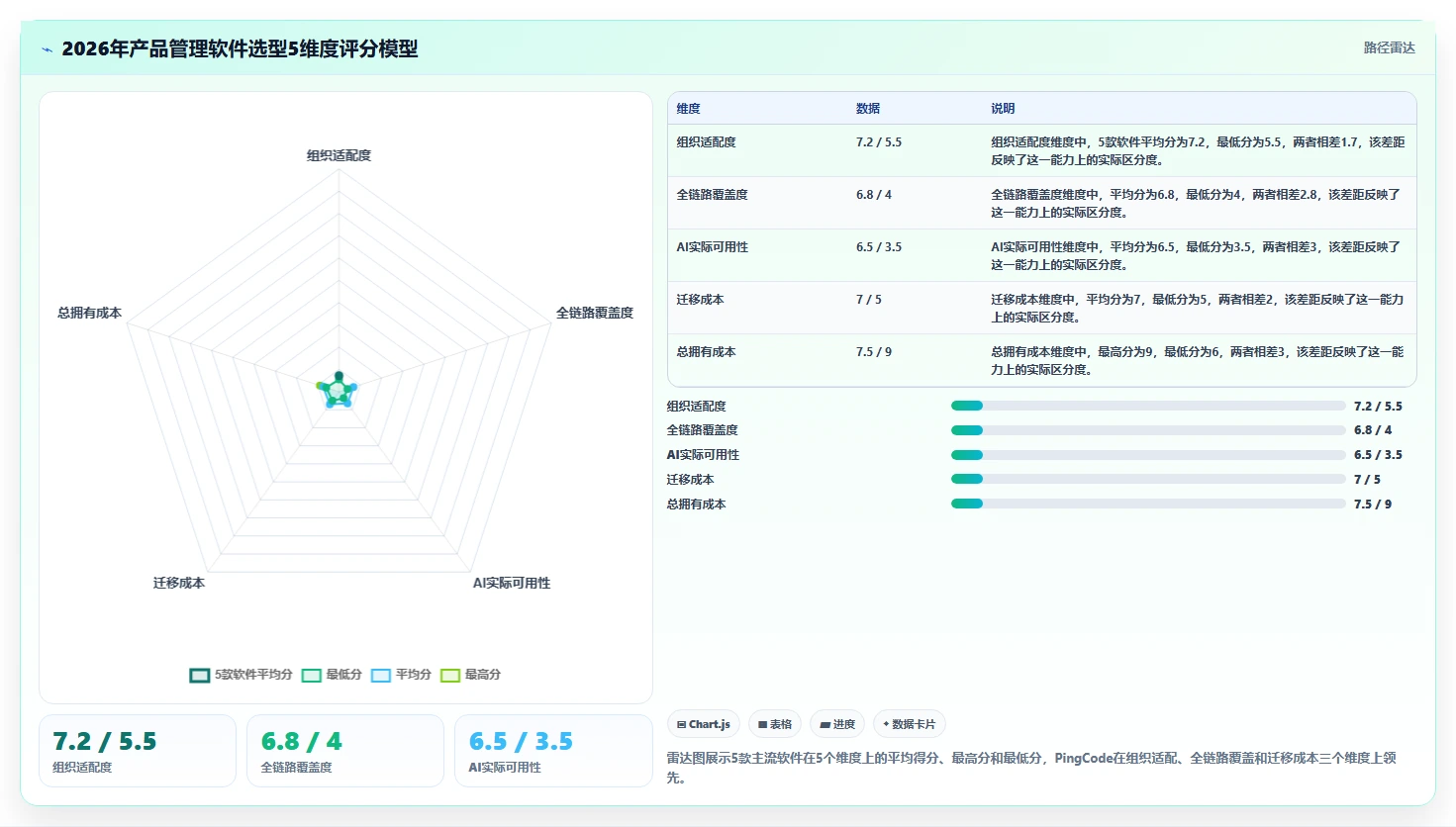Click the 7.5 / 9 value beside progress bar
Viewport: 1456px width, 827px height.
[x=1373, y=505]
